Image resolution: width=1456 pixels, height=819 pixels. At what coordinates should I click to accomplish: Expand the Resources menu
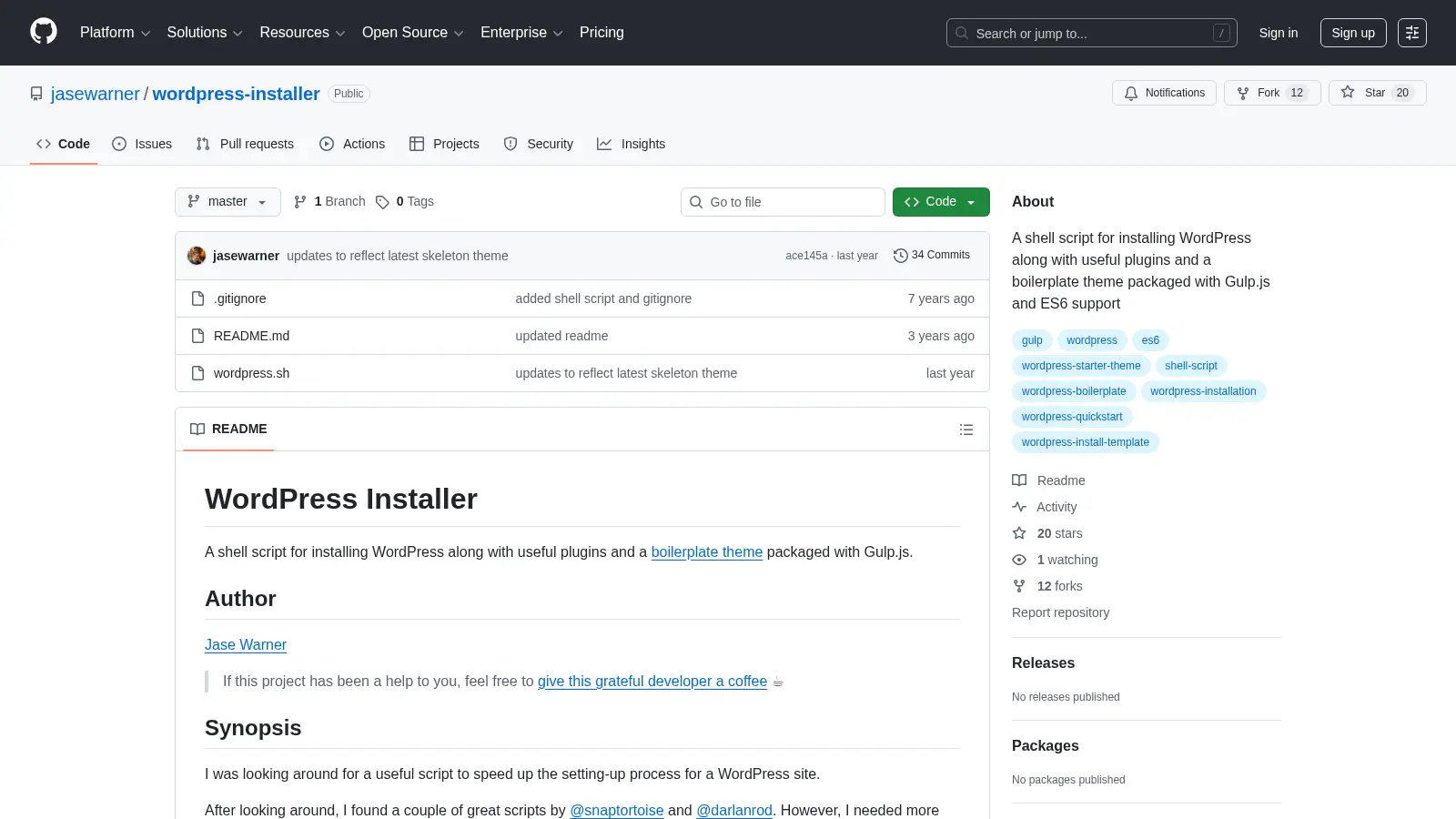point(302,33)
